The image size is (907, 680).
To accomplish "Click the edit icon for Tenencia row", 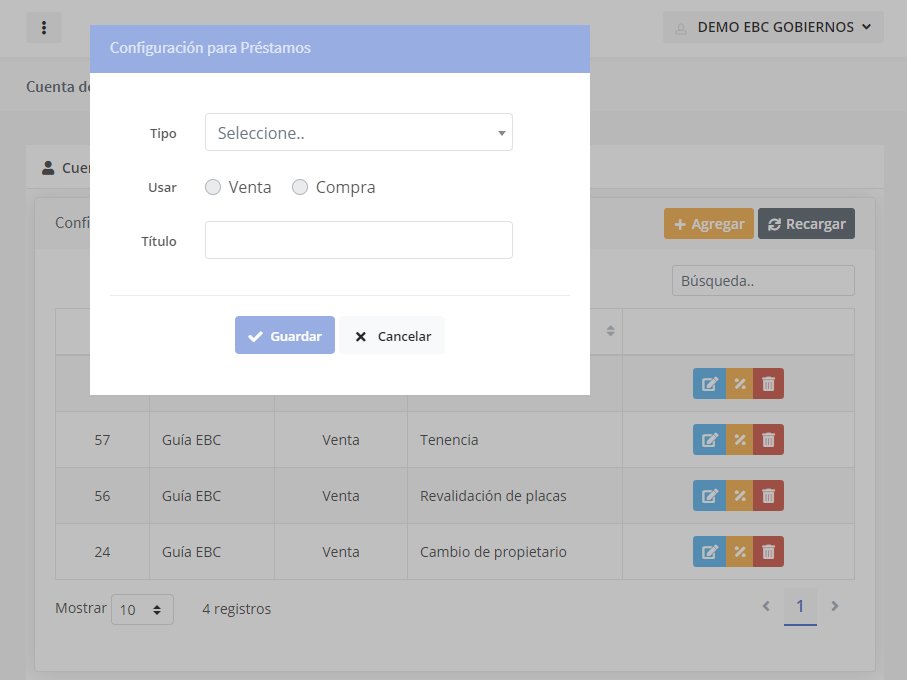I will click(709, 440).
